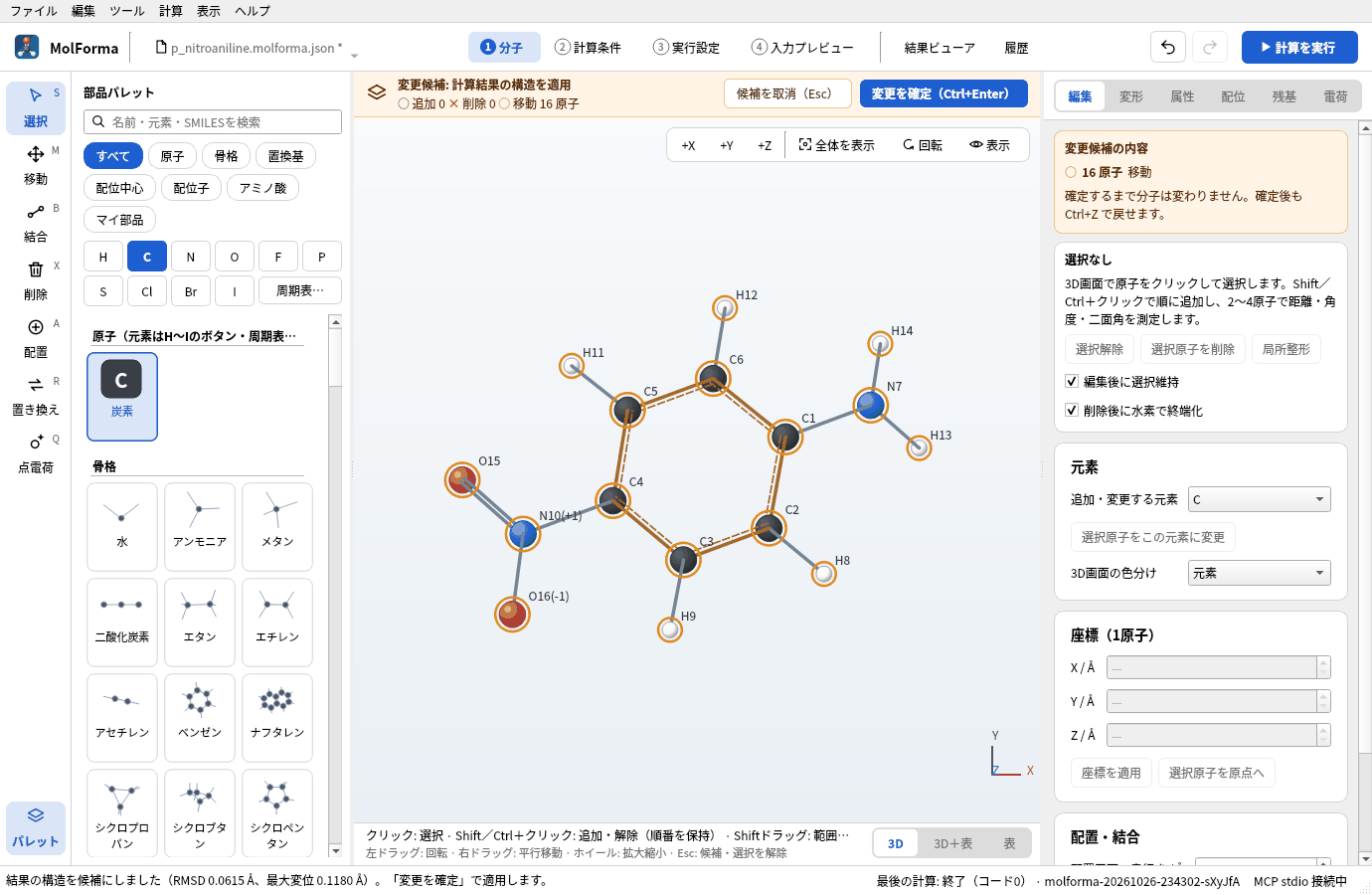
Task: Add the 二酸化炭素 skeleton
Action: (x=122, y=623)
